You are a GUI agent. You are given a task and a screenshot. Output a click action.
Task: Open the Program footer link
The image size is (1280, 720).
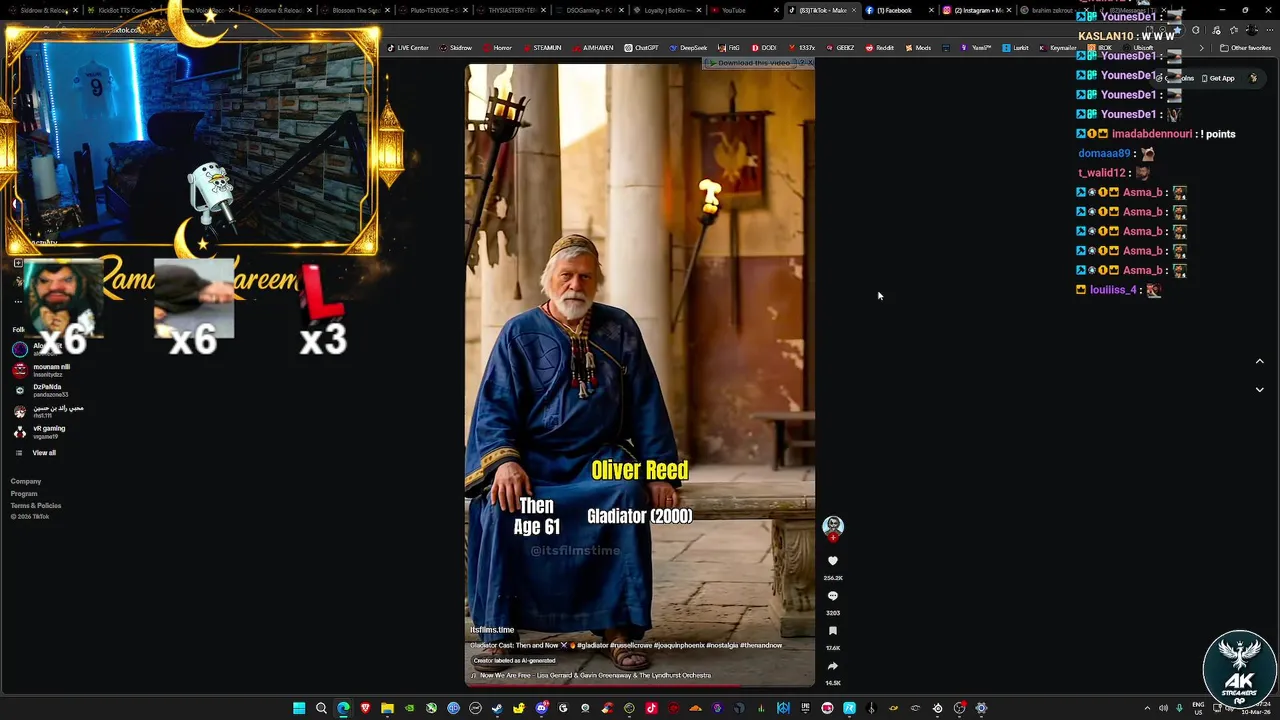coord(24,494)
